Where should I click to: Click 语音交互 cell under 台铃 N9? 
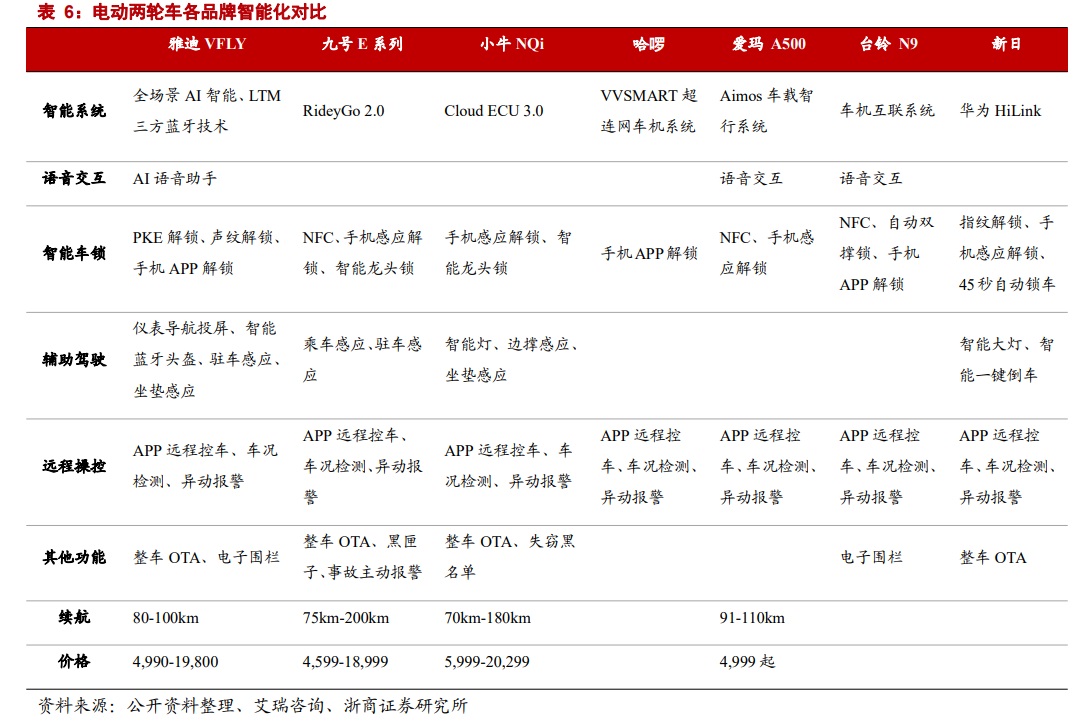tap(870, 179)
